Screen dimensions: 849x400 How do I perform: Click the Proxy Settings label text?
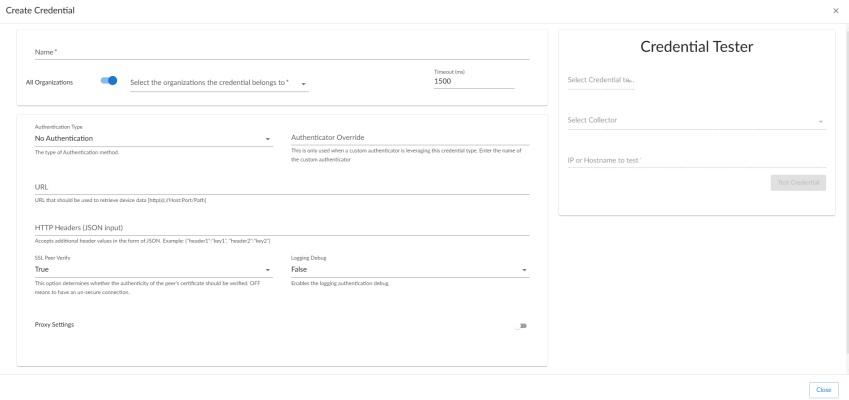(54, 324)
